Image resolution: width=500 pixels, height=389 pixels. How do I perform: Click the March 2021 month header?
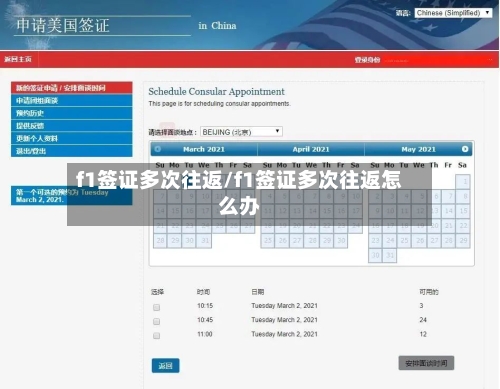pyautogui.click(x=204, y=149)
